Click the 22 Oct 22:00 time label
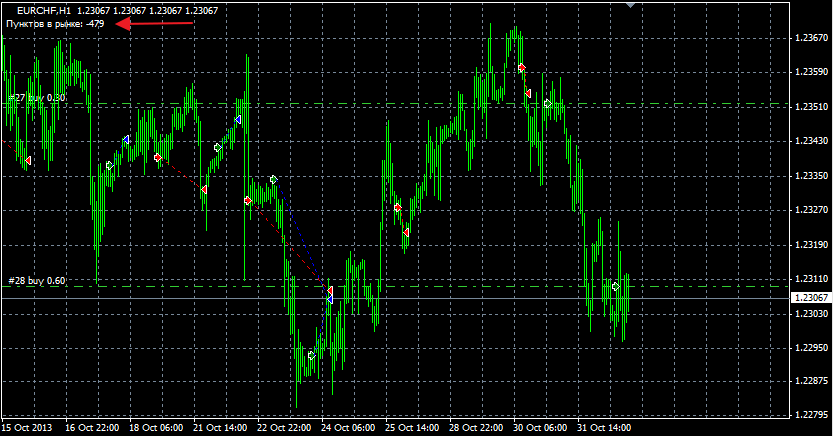The width and height of the screenshot is (833, 436). pyautogui.click(x=284, y=428)
